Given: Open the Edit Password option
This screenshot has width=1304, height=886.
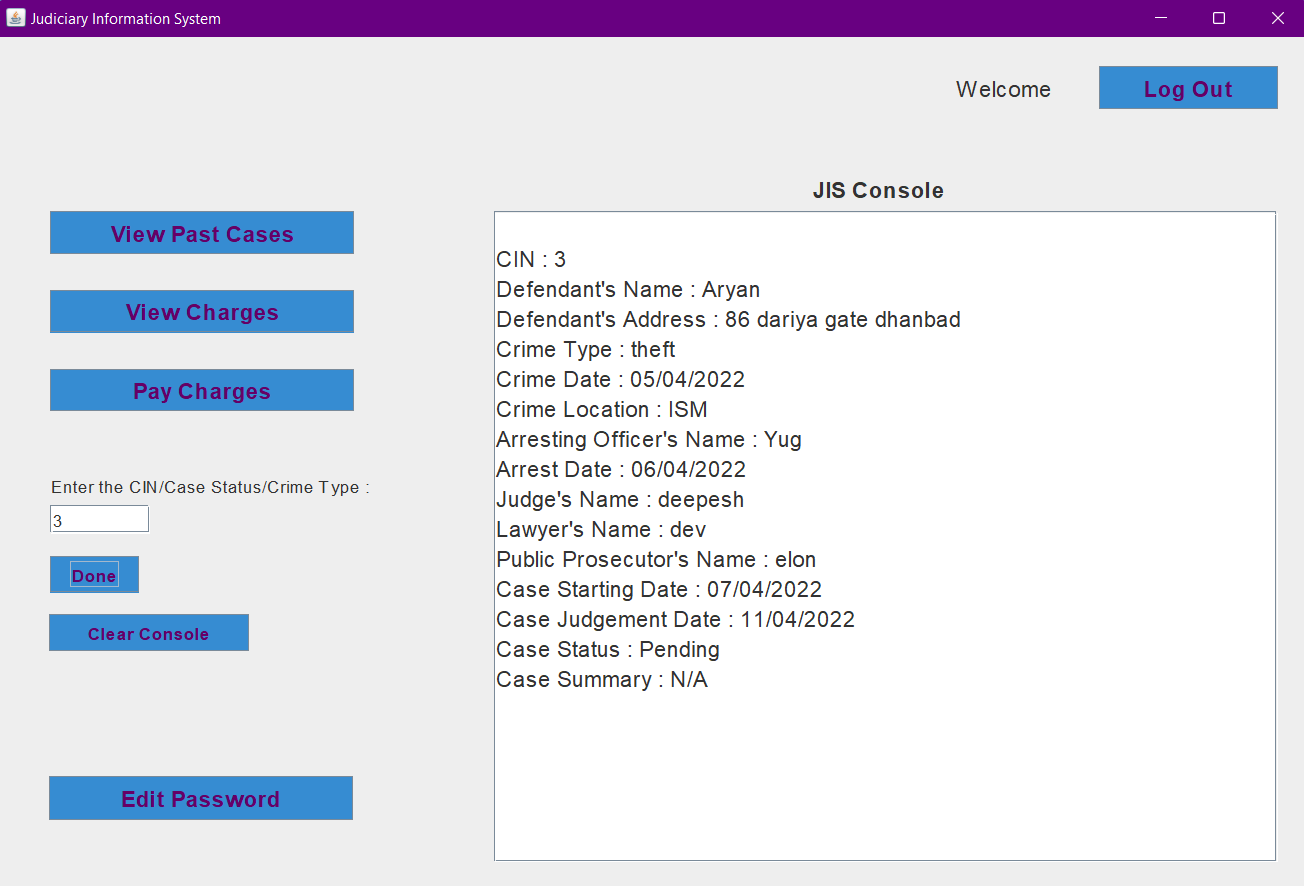Looking at the screenshot, I should tap(201, 798).
